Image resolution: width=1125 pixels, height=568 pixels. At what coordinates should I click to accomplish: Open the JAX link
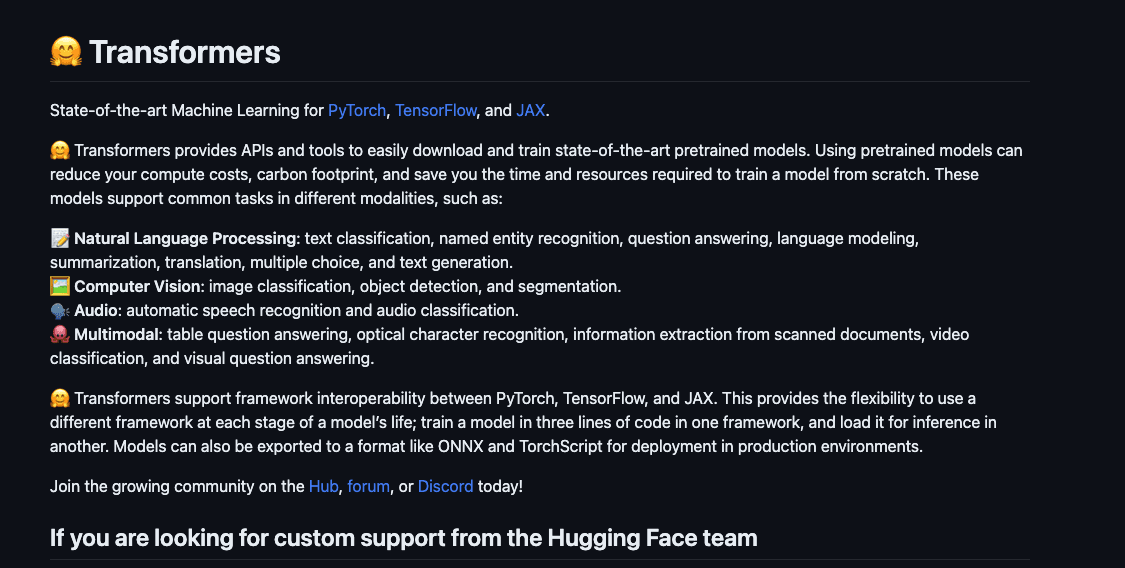pos(530,110)
